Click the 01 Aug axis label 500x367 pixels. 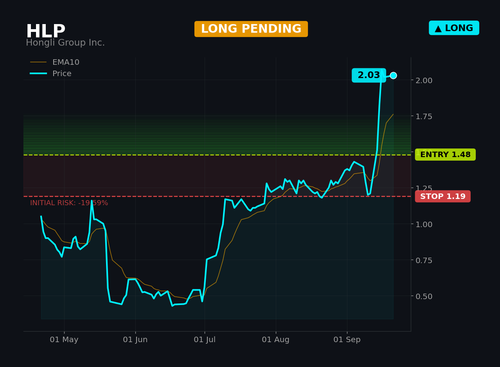coord(276,340)
